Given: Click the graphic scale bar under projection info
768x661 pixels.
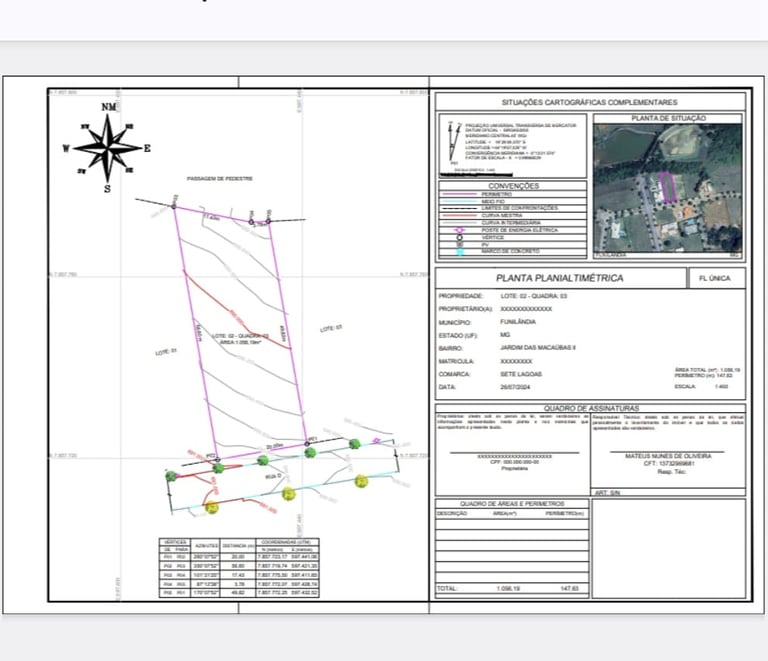Looking at the screenshot, I should 476,174.
